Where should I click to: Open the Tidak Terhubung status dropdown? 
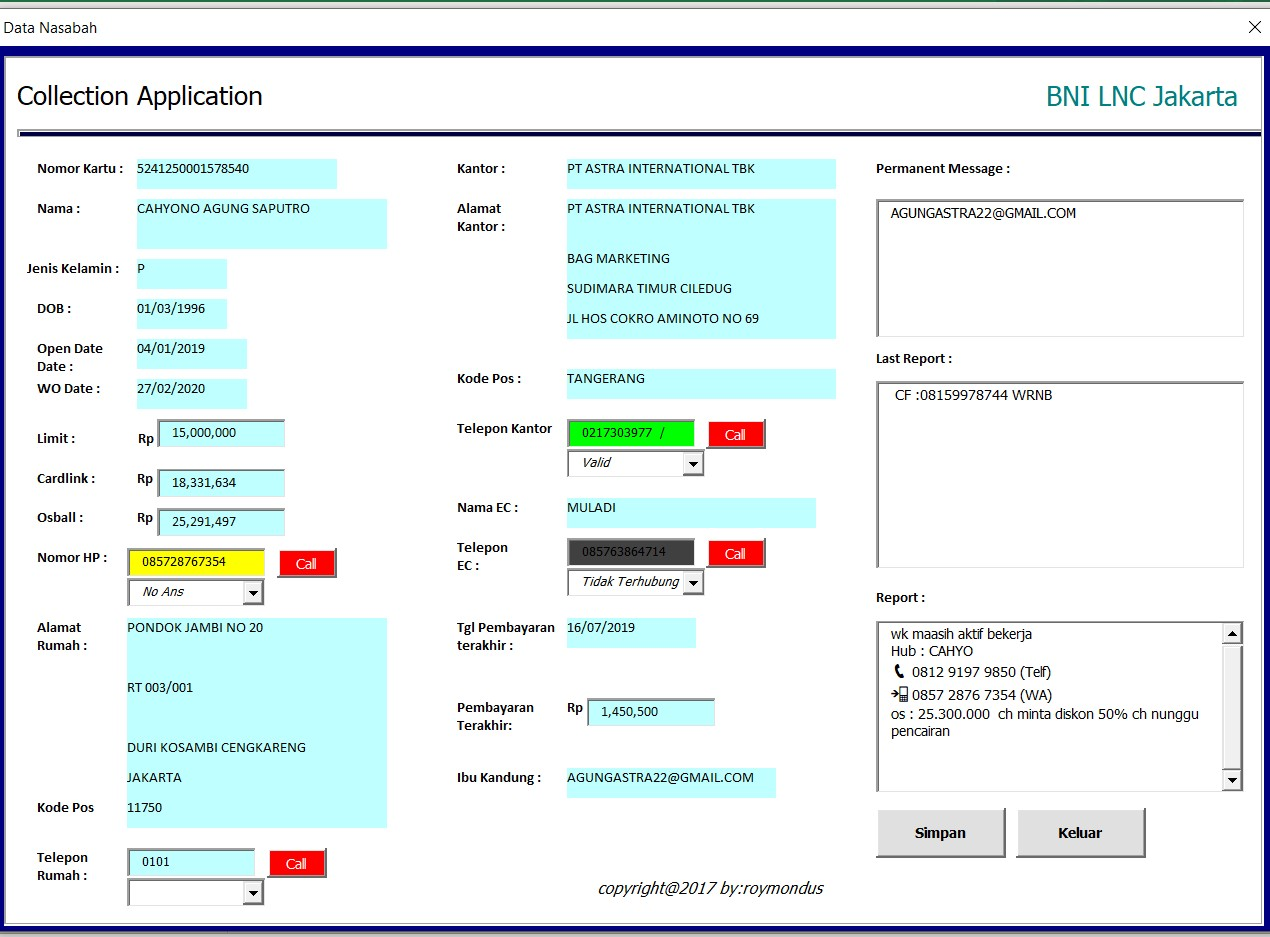tap(693, 583)
